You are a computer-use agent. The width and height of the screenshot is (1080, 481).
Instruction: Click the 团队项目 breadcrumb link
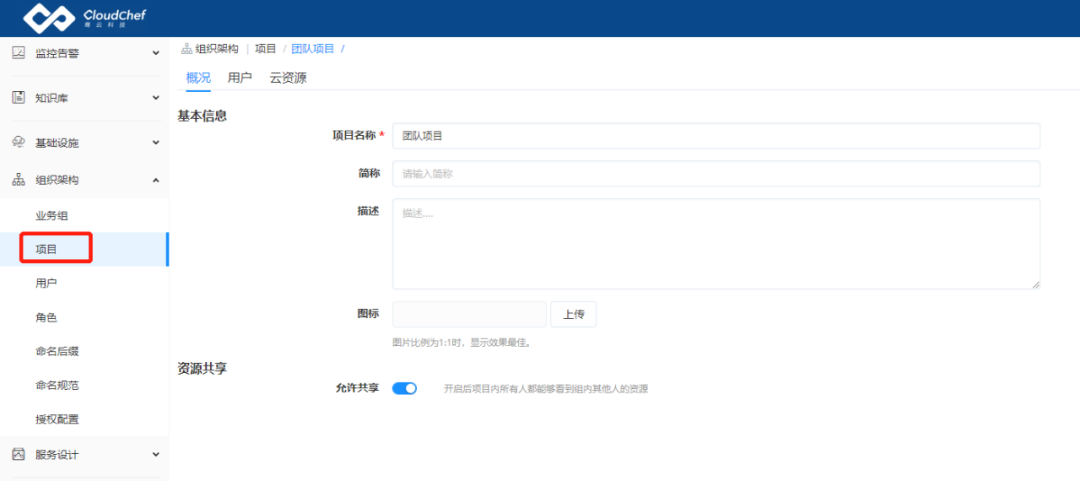click(x=313, y=49)
